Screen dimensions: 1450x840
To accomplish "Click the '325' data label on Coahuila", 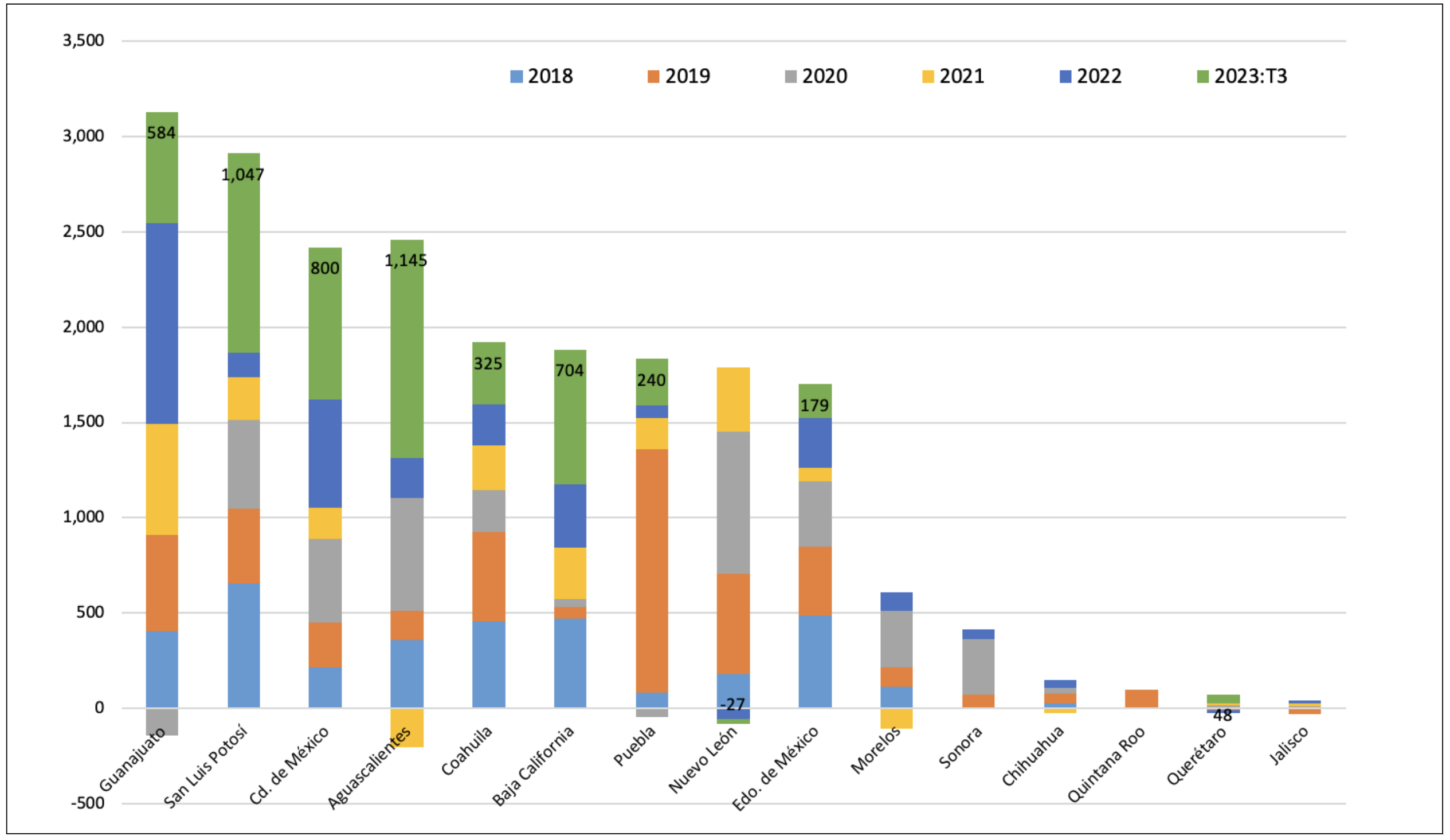I will coord(488,364).
